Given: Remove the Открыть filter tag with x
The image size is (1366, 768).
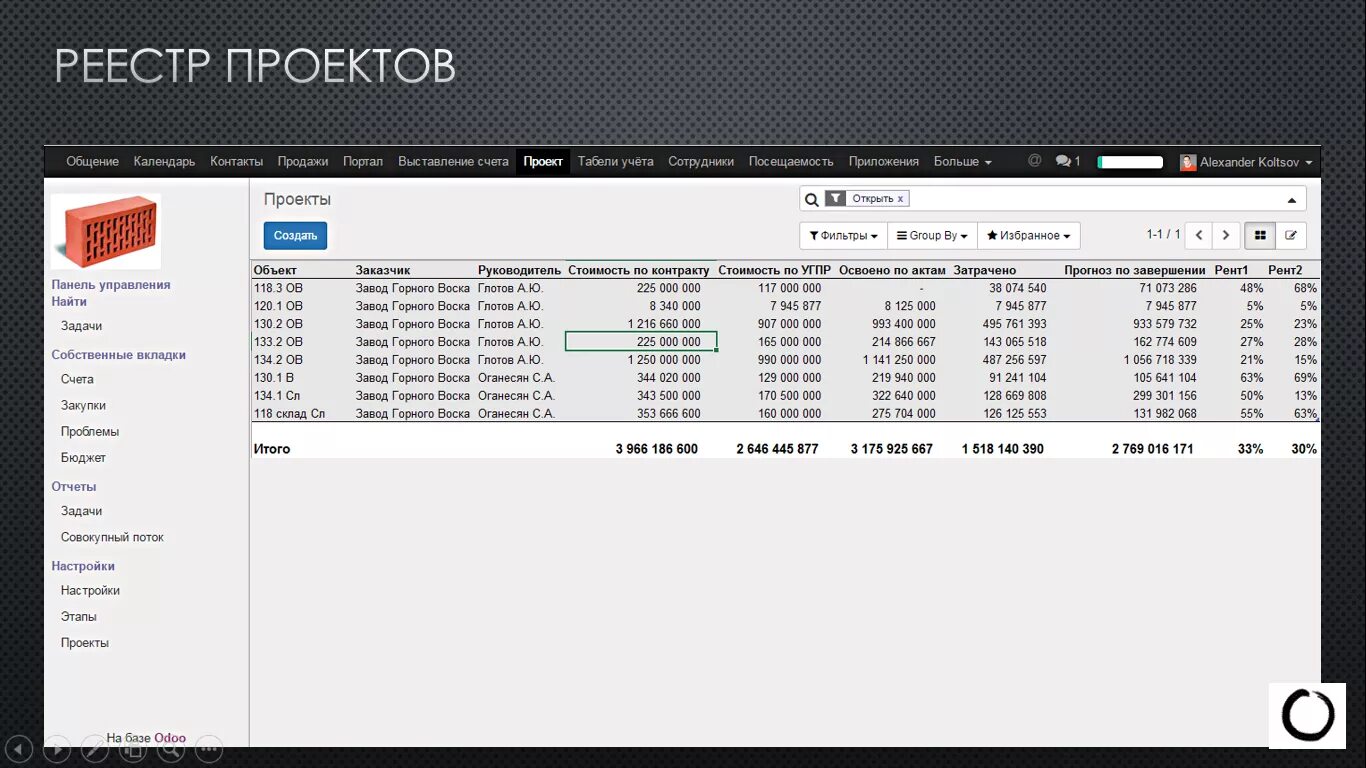Looking at the screenshot, I should click(x=900, y=199).
